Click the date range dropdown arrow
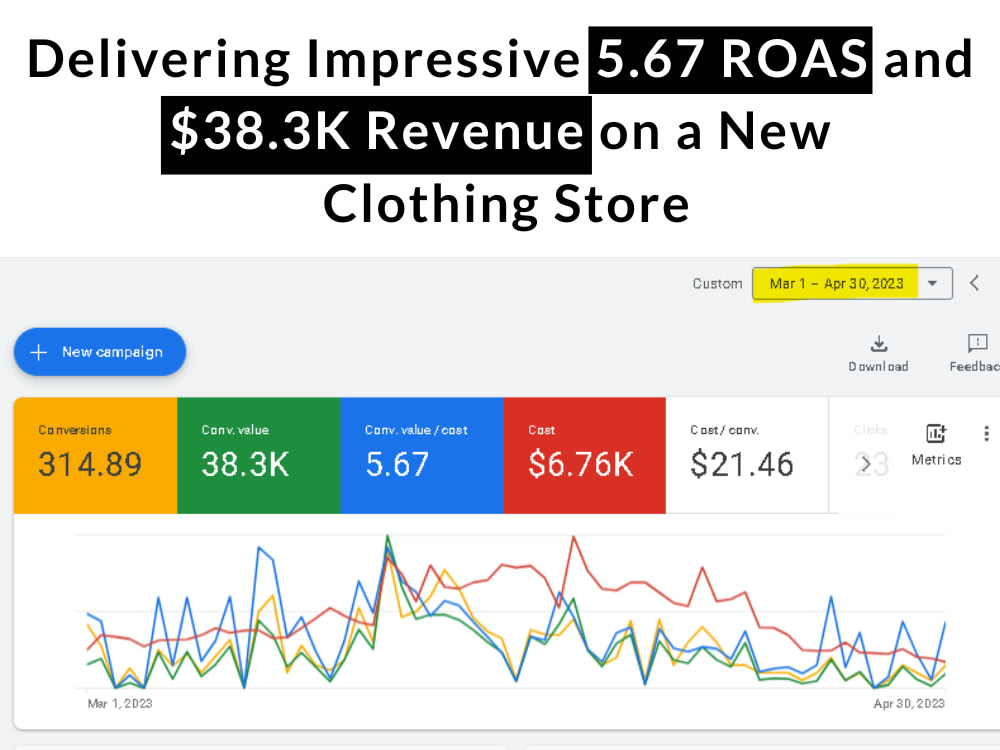Viewport: 1000px width, 750px height. point(932,283)
